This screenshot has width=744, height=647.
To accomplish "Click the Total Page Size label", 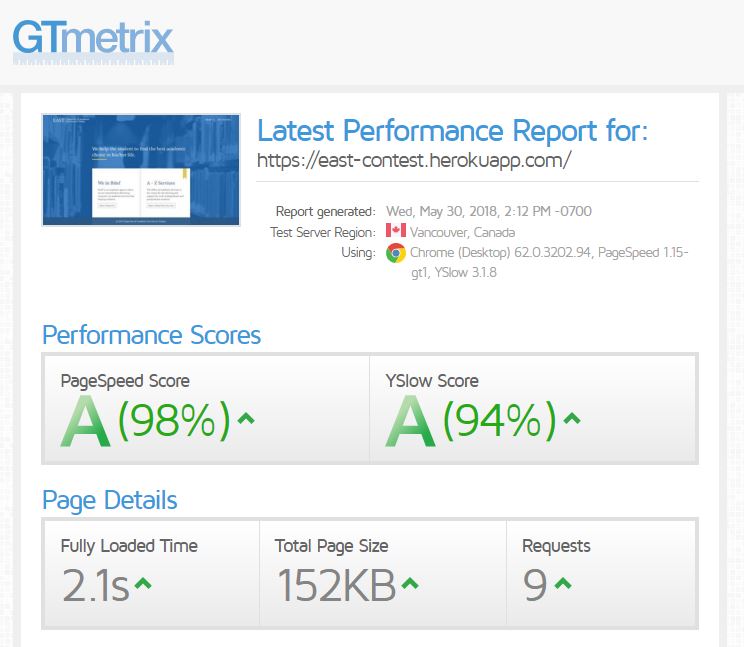I will pos(331,546).
